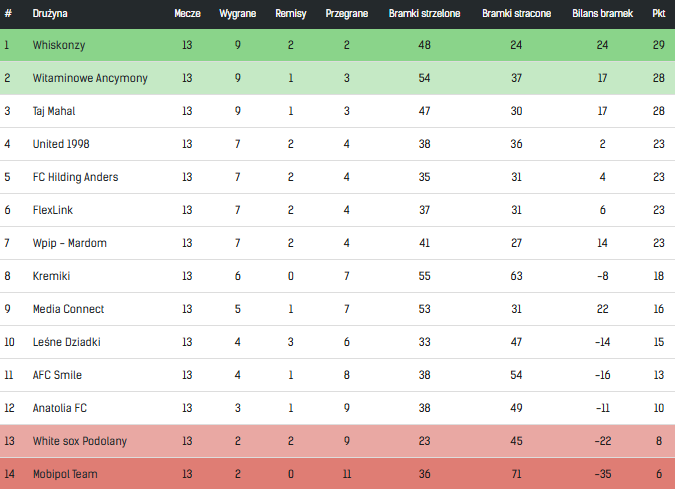Viewport: 677px width, 489px height.
Task: Select Anatolia FC in table
Action: pos(60,408)
